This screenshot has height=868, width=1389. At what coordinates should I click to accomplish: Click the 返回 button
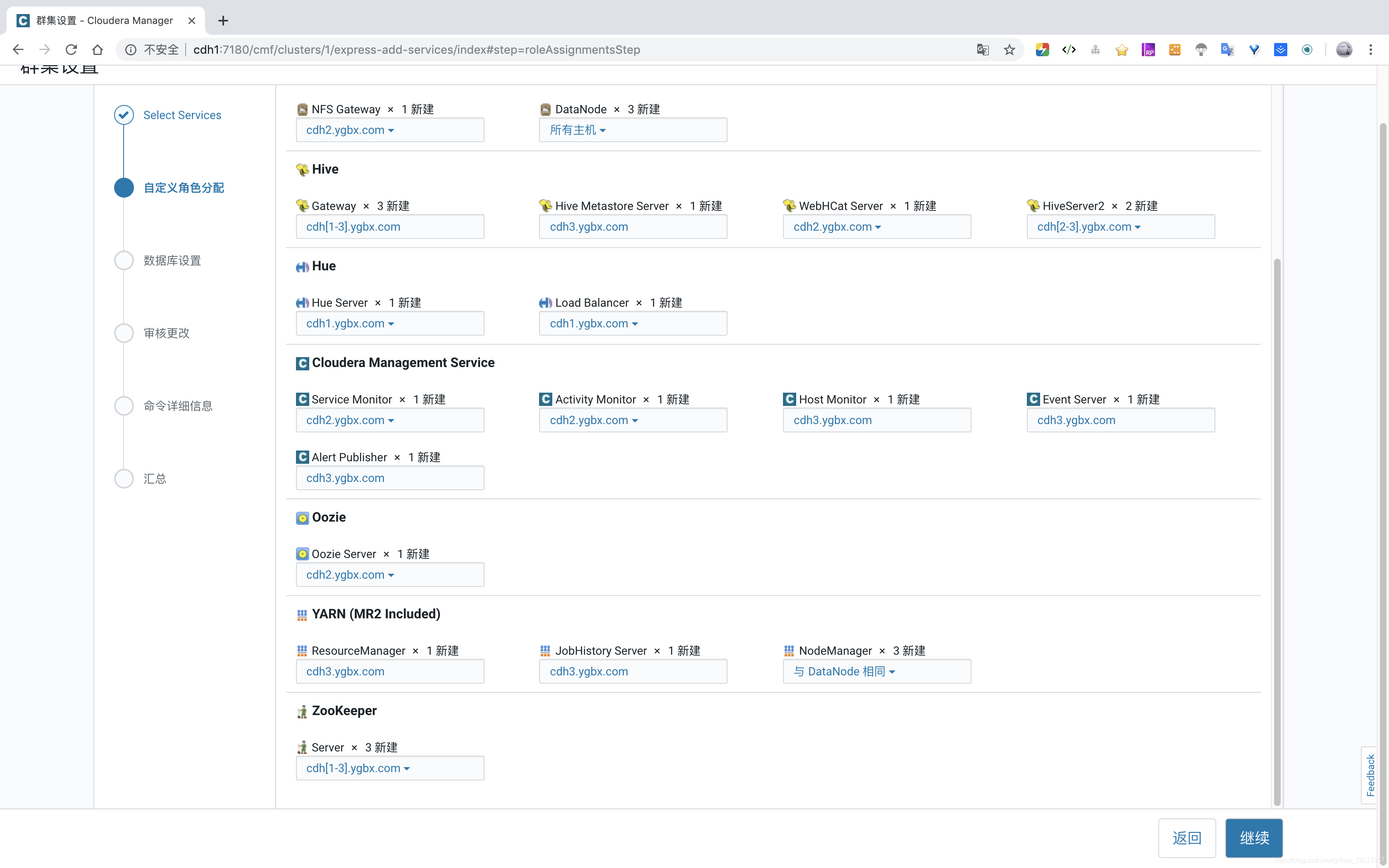coord(1187,838)
